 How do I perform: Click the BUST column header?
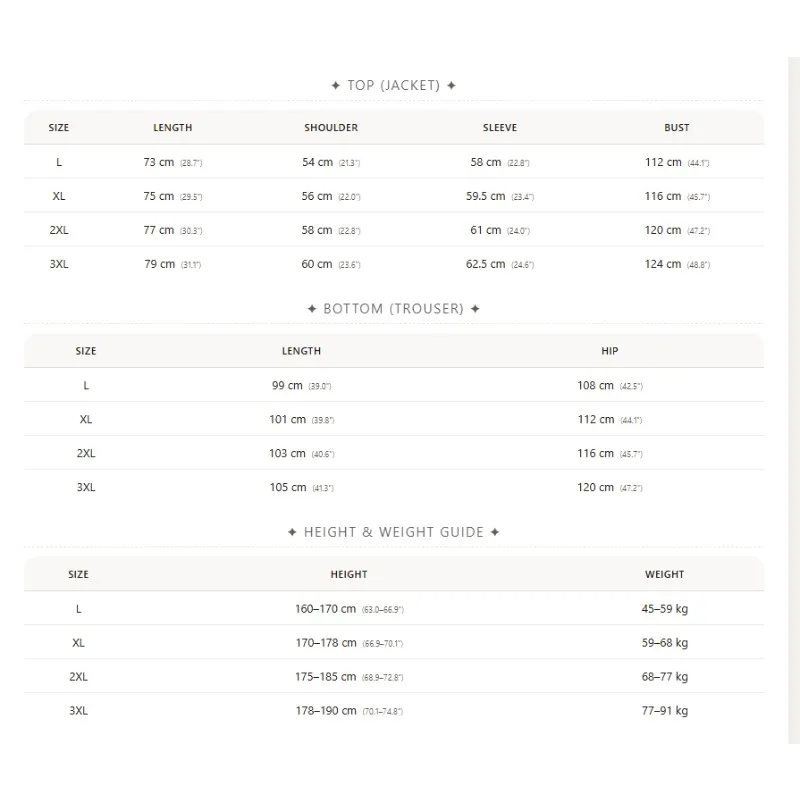[x=677, y=128]
